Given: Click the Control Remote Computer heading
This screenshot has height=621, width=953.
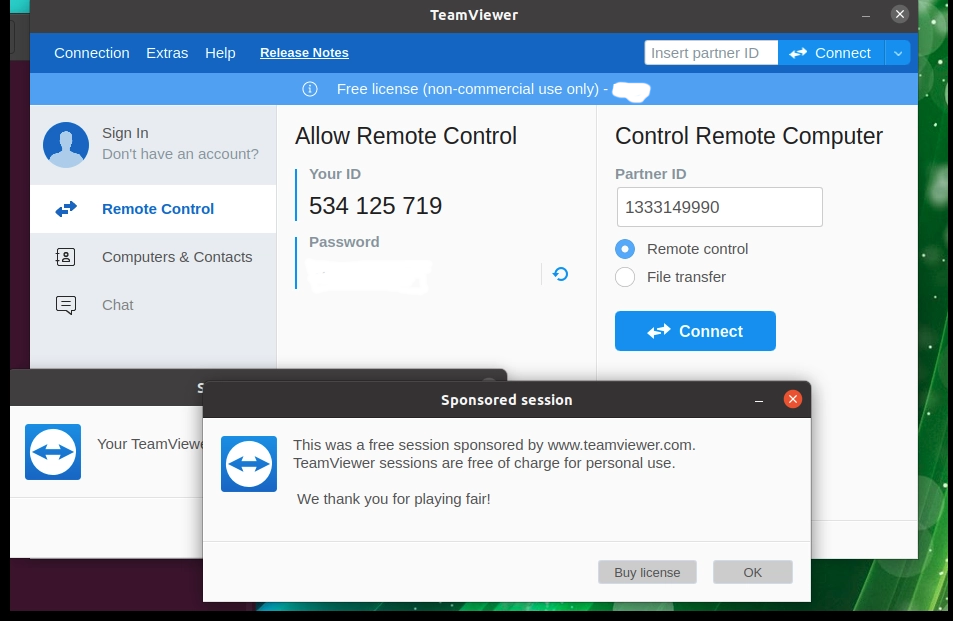Looking at the screenshot, I should 749,136.
